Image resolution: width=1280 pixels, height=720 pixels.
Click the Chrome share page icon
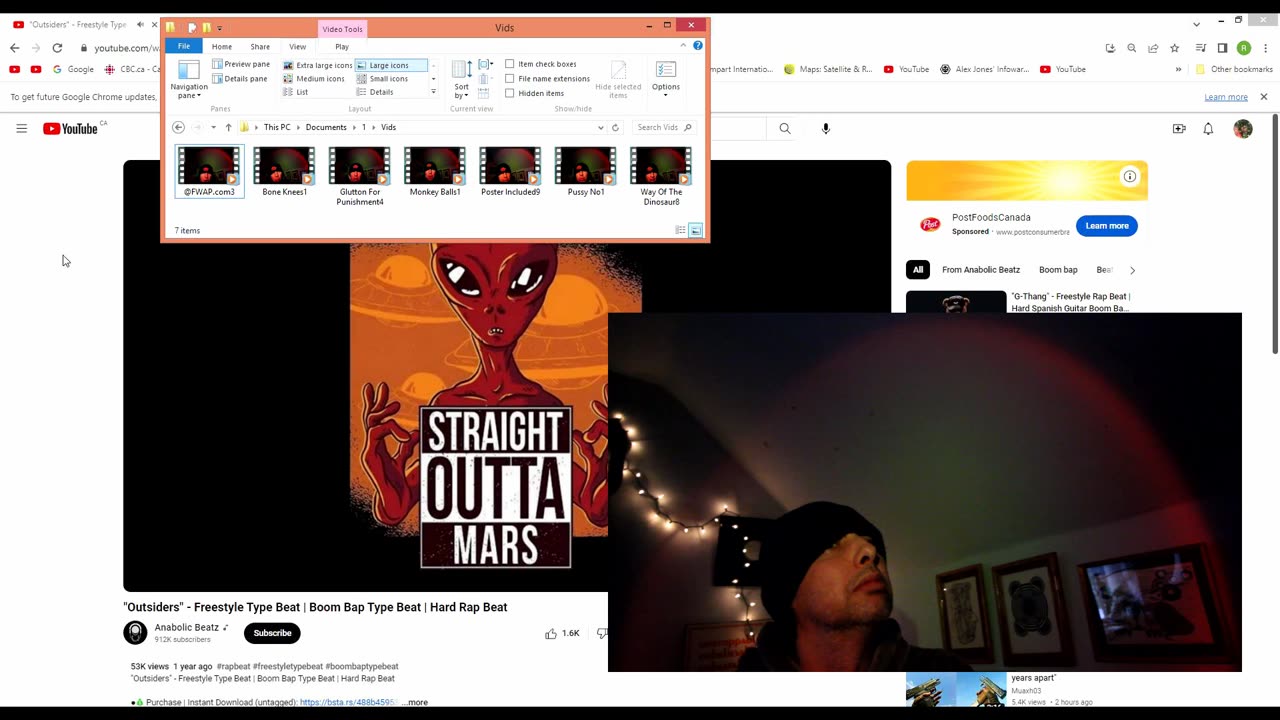point(1153,48)
